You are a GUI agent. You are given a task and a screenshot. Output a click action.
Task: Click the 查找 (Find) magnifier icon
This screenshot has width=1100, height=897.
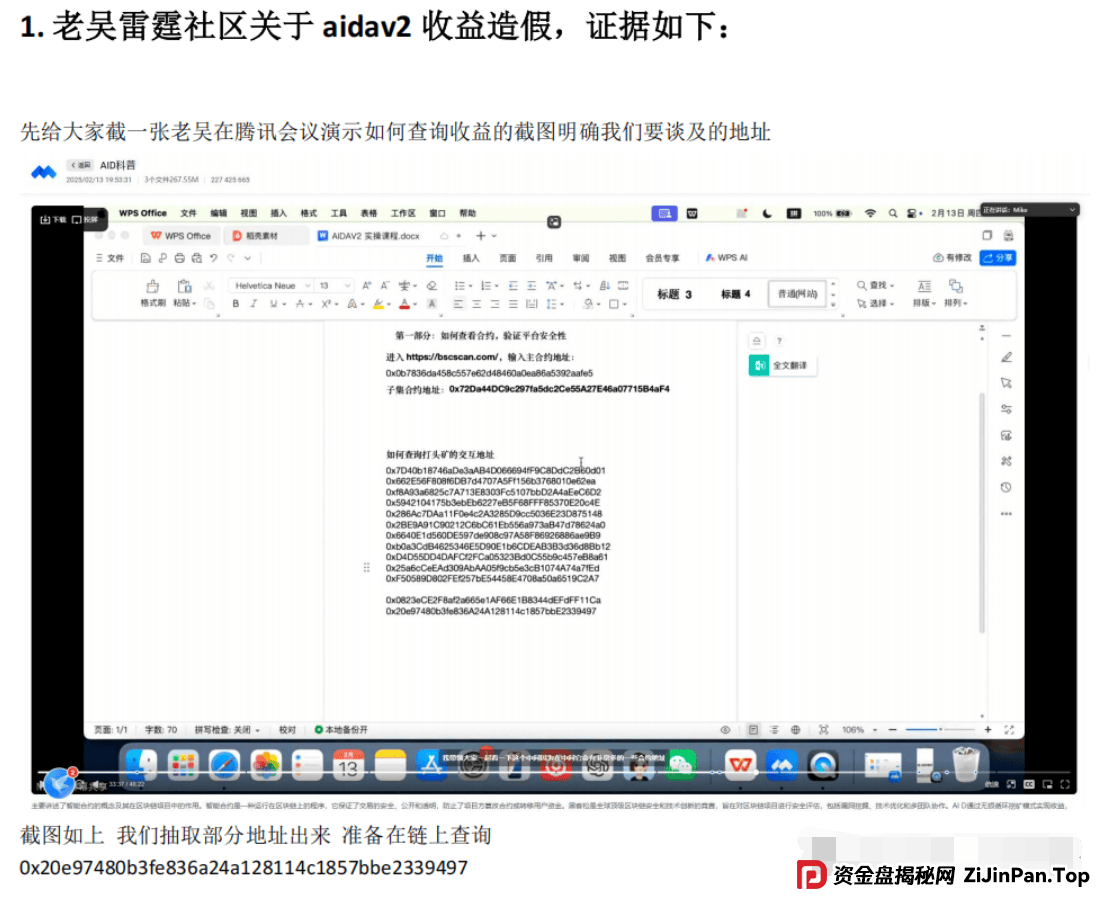(862, 285)
